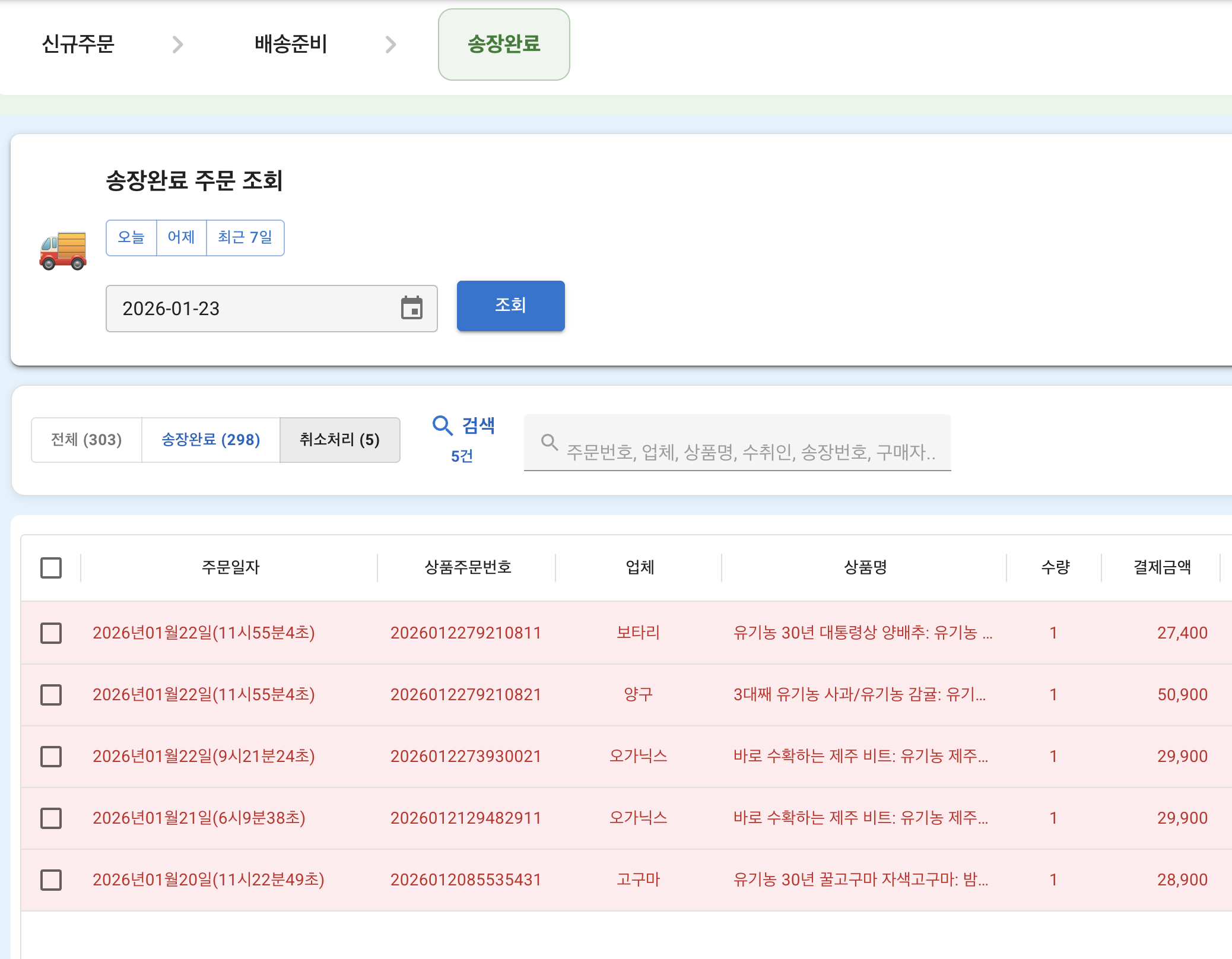
Task: Click the gray search icon in the search field
Action: click(x=550, y=442)
